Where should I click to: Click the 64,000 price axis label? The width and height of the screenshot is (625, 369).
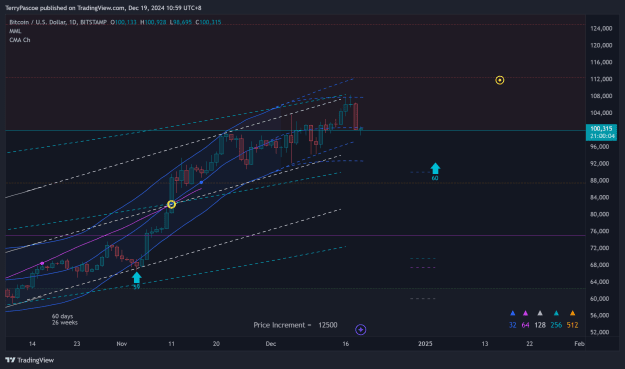click(x=599, y=282)
